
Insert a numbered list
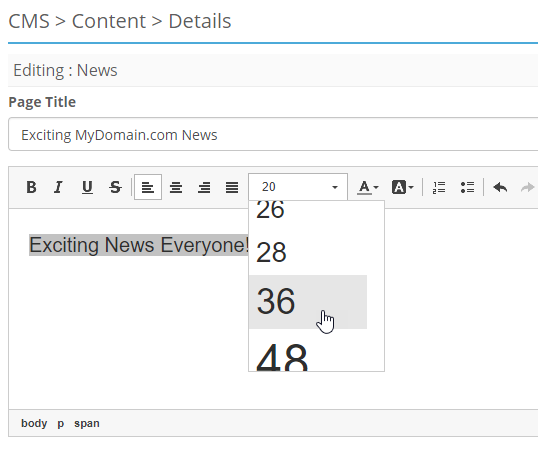[439, 187]
